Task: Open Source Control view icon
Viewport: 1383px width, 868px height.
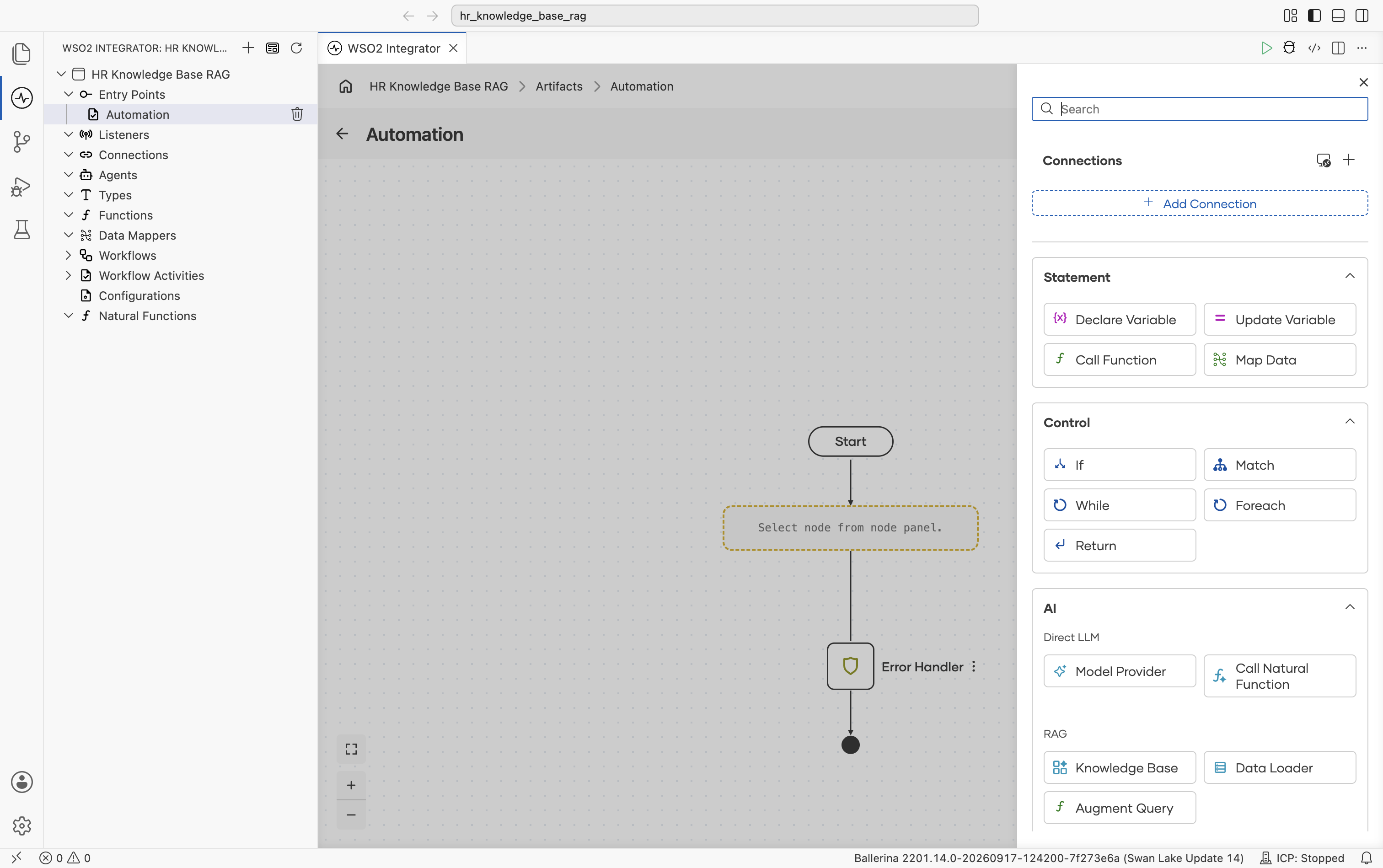Action: coord(21,141)
